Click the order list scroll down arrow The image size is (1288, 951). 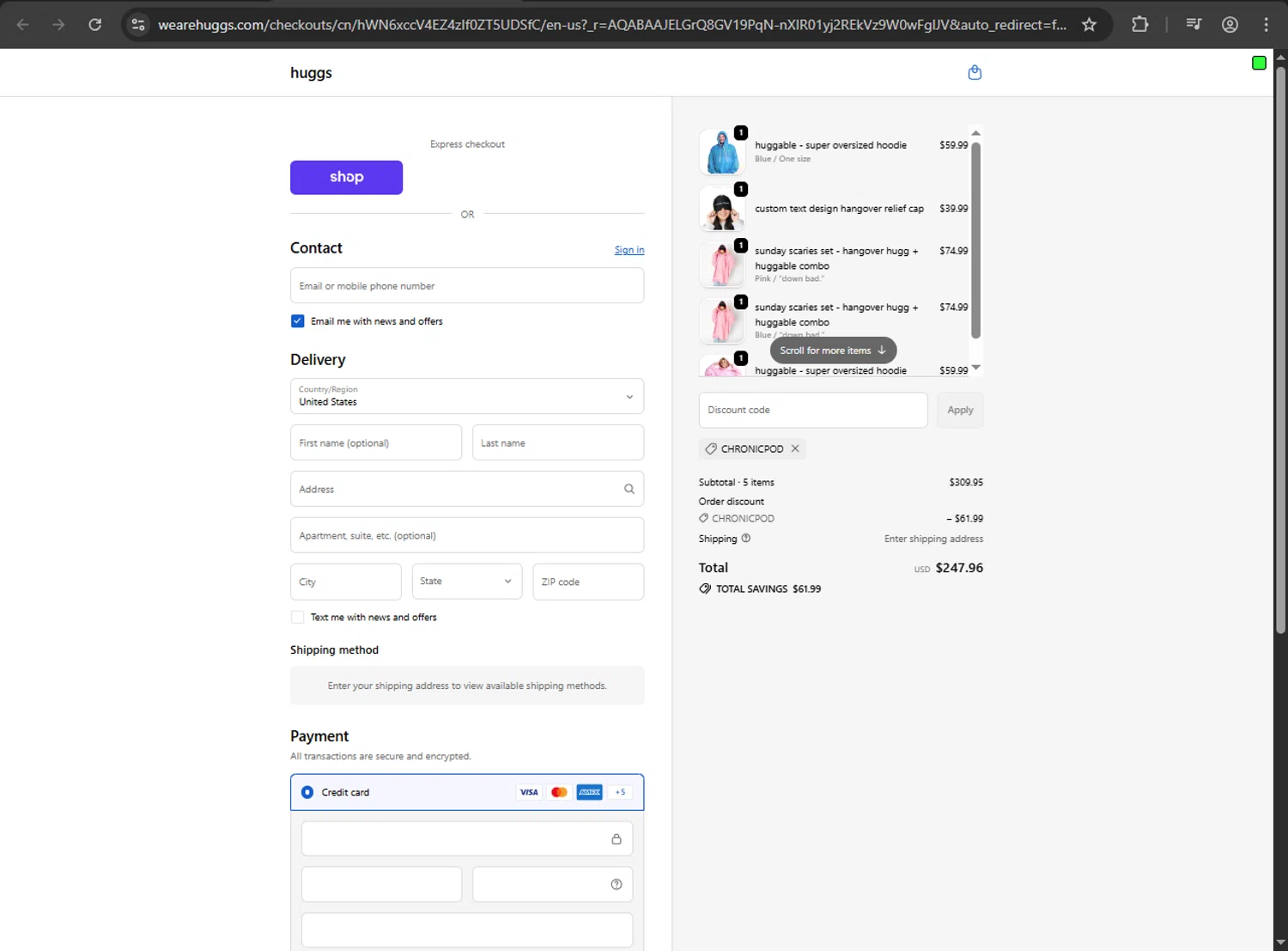pos(975,368)
